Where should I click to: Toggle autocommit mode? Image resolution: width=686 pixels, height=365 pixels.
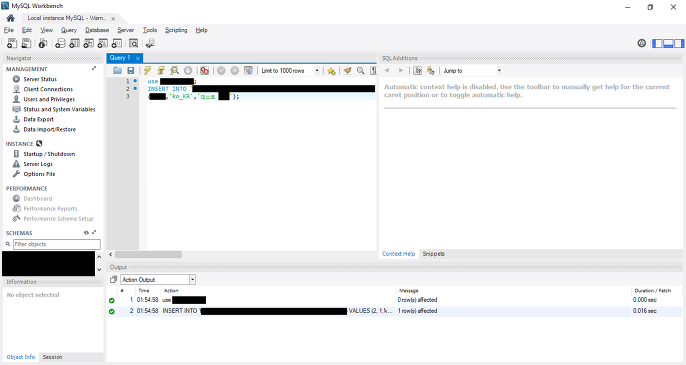coord(248,70)
